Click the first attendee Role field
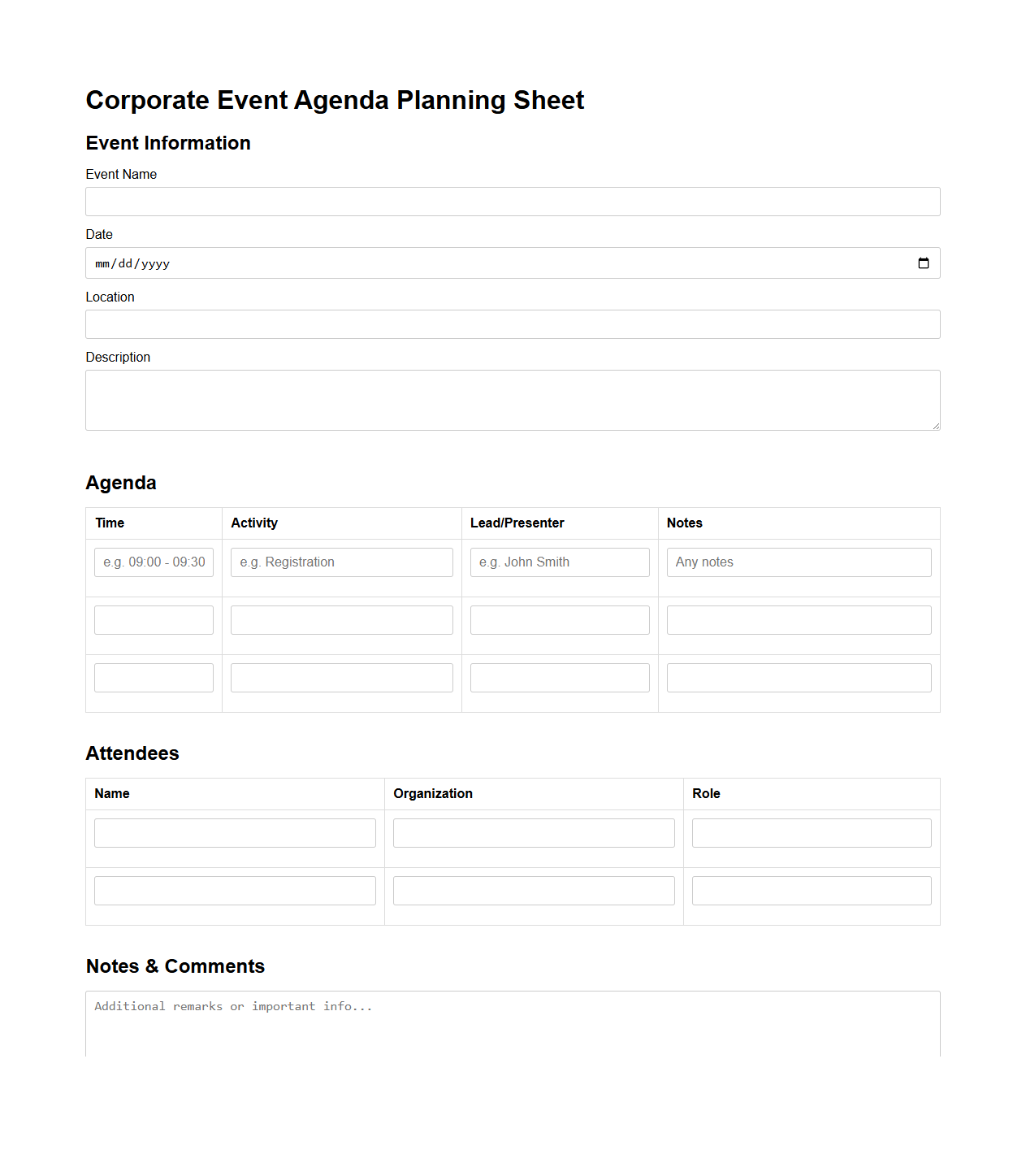 (811, 832)
